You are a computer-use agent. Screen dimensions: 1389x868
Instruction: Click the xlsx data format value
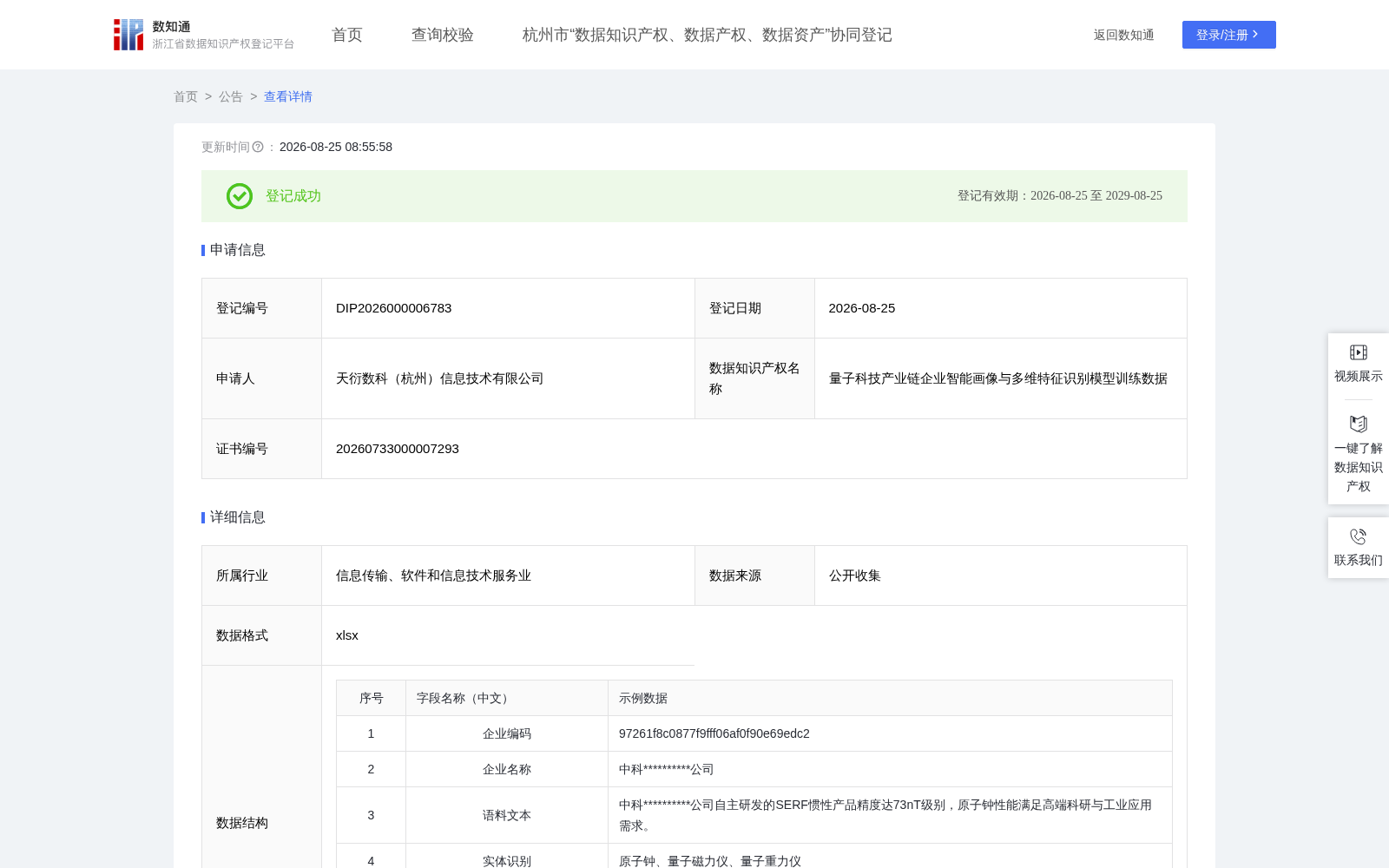click(347, 635)
